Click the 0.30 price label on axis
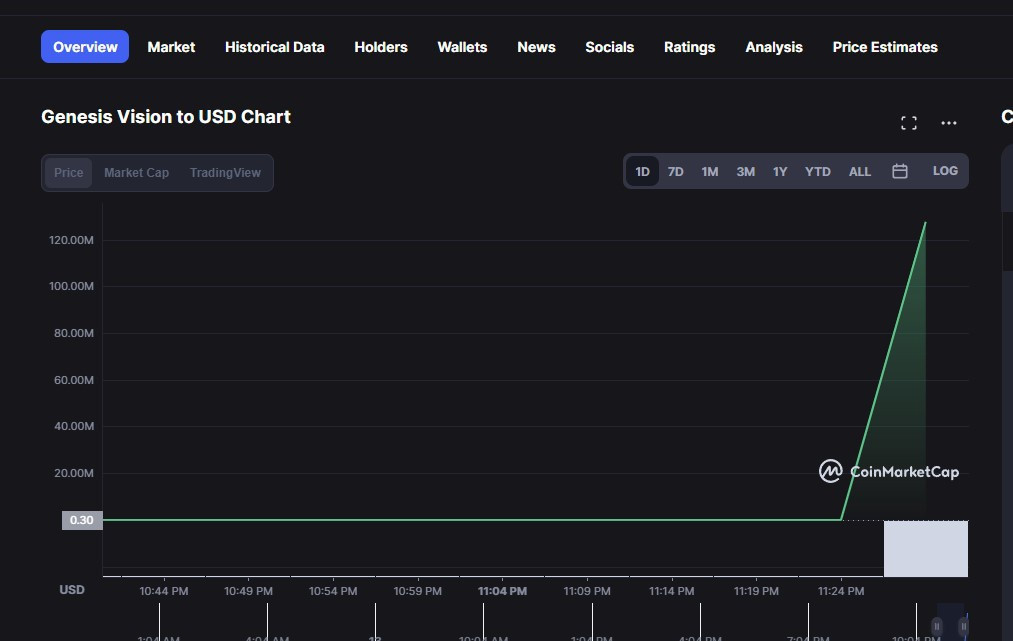This screenshot has height=641, width=1013. click(x=82, y=520)
